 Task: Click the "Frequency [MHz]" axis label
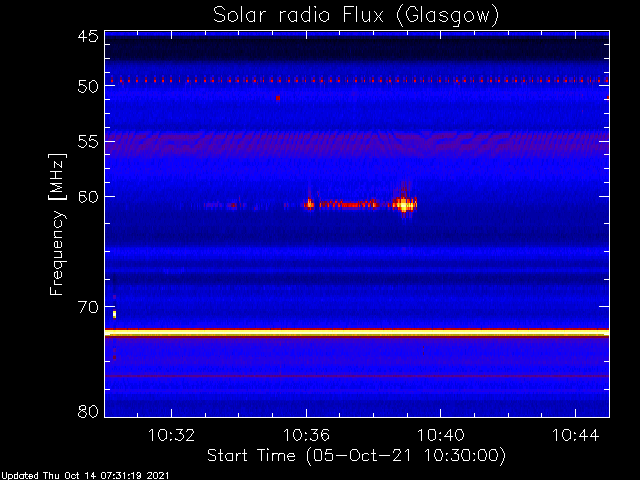click(57, 224)
